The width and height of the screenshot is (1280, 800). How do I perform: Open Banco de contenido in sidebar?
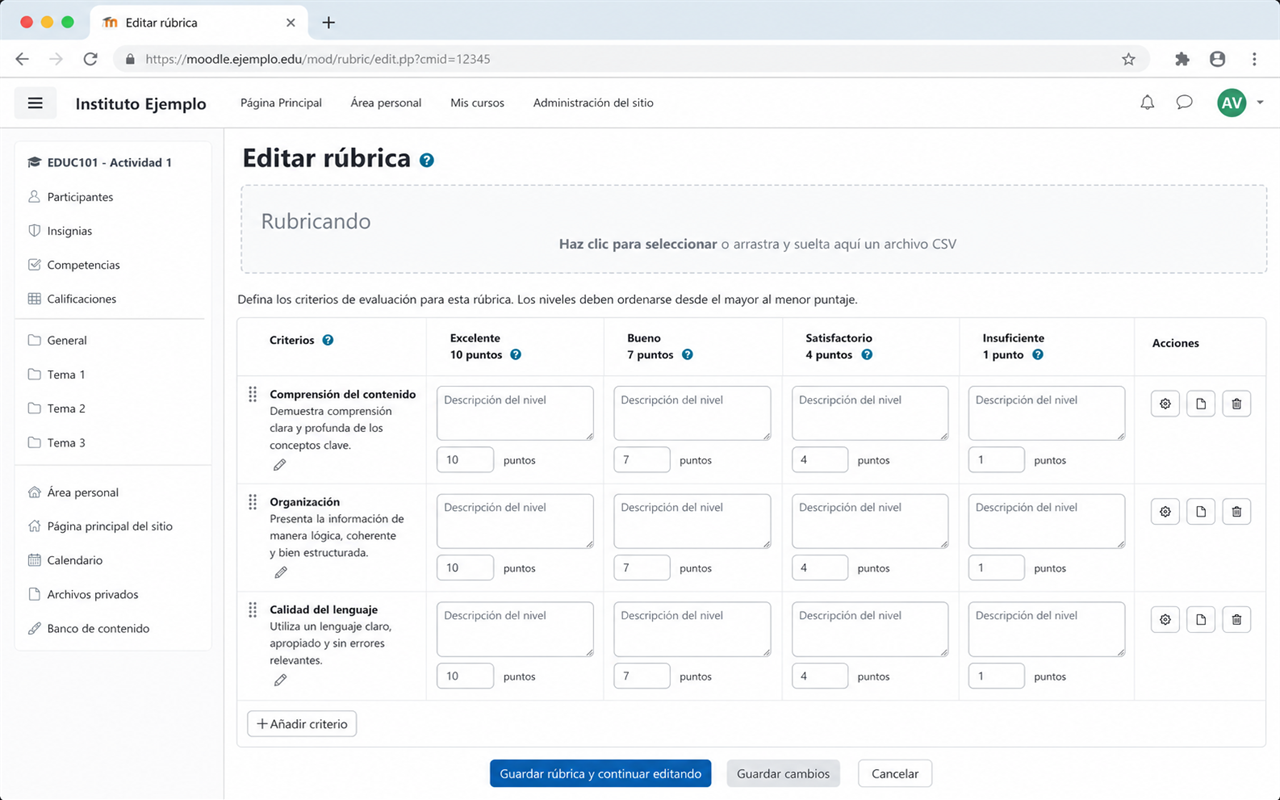98,628
